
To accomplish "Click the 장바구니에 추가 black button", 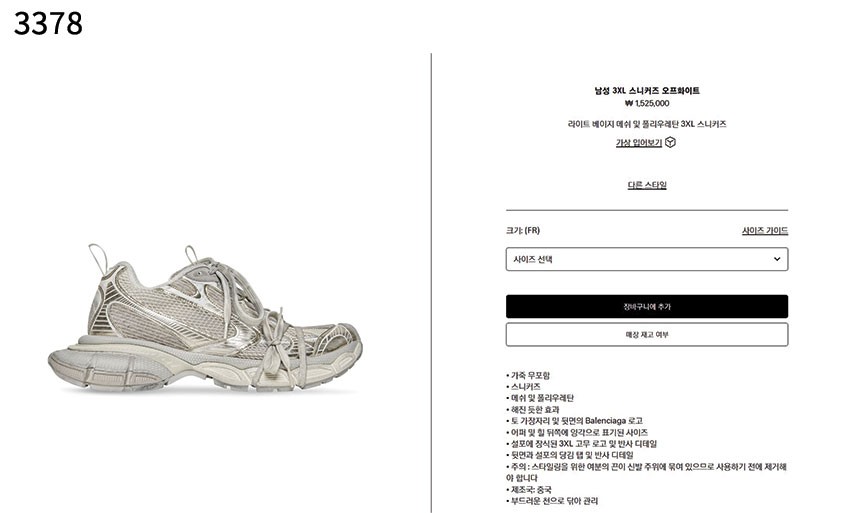I will pyautogui.click(x=647, y=306).
